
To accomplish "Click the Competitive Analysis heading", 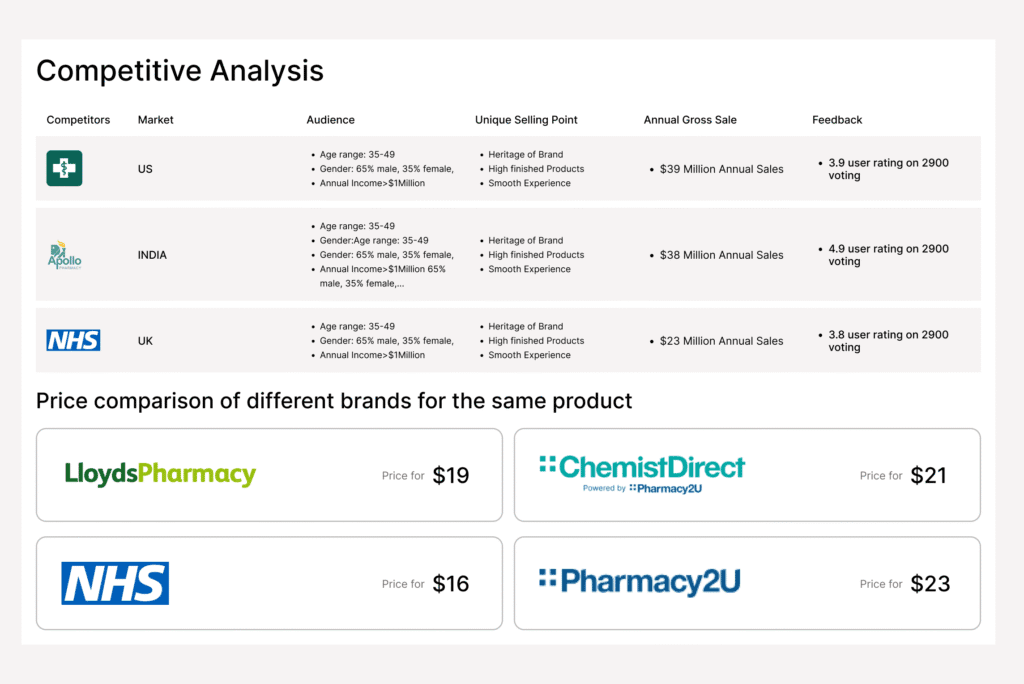I will (x=180, y=71).
